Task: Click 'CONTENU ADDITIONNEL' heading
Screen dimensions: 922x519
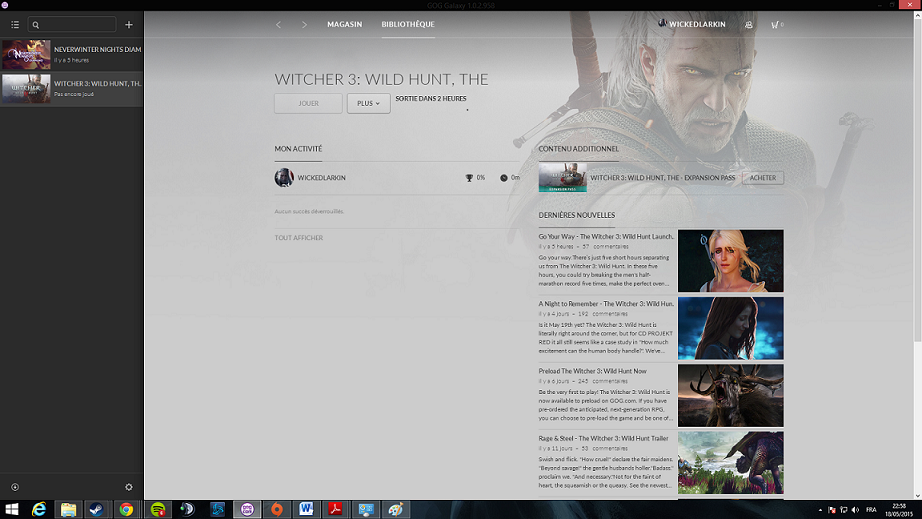Action: [x=579, y=149]
